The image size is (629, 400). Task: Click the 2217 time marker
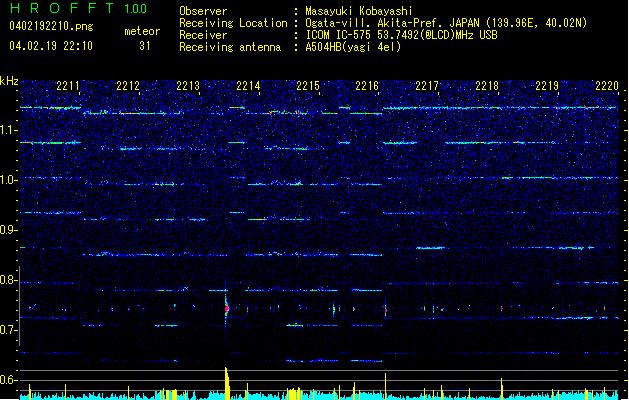427,85
